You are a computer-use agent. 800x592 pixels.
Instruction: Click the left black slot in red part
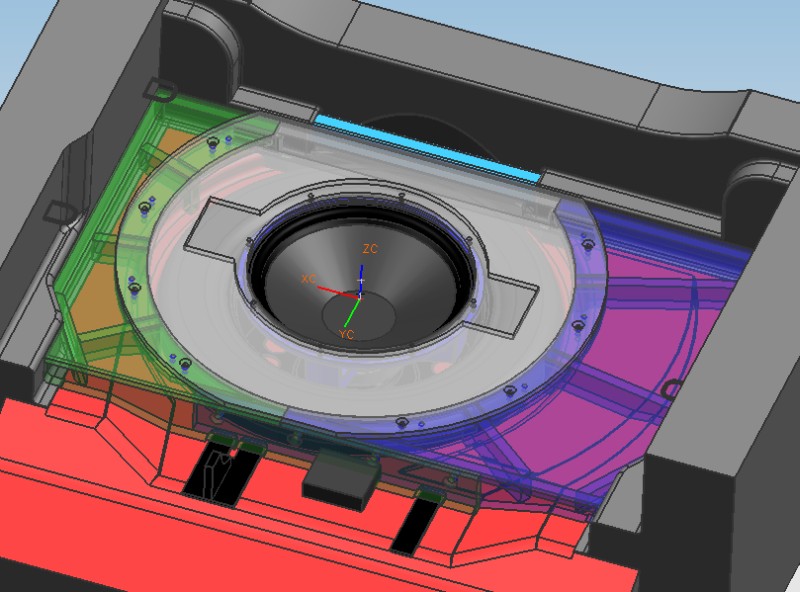coord(212,470)
